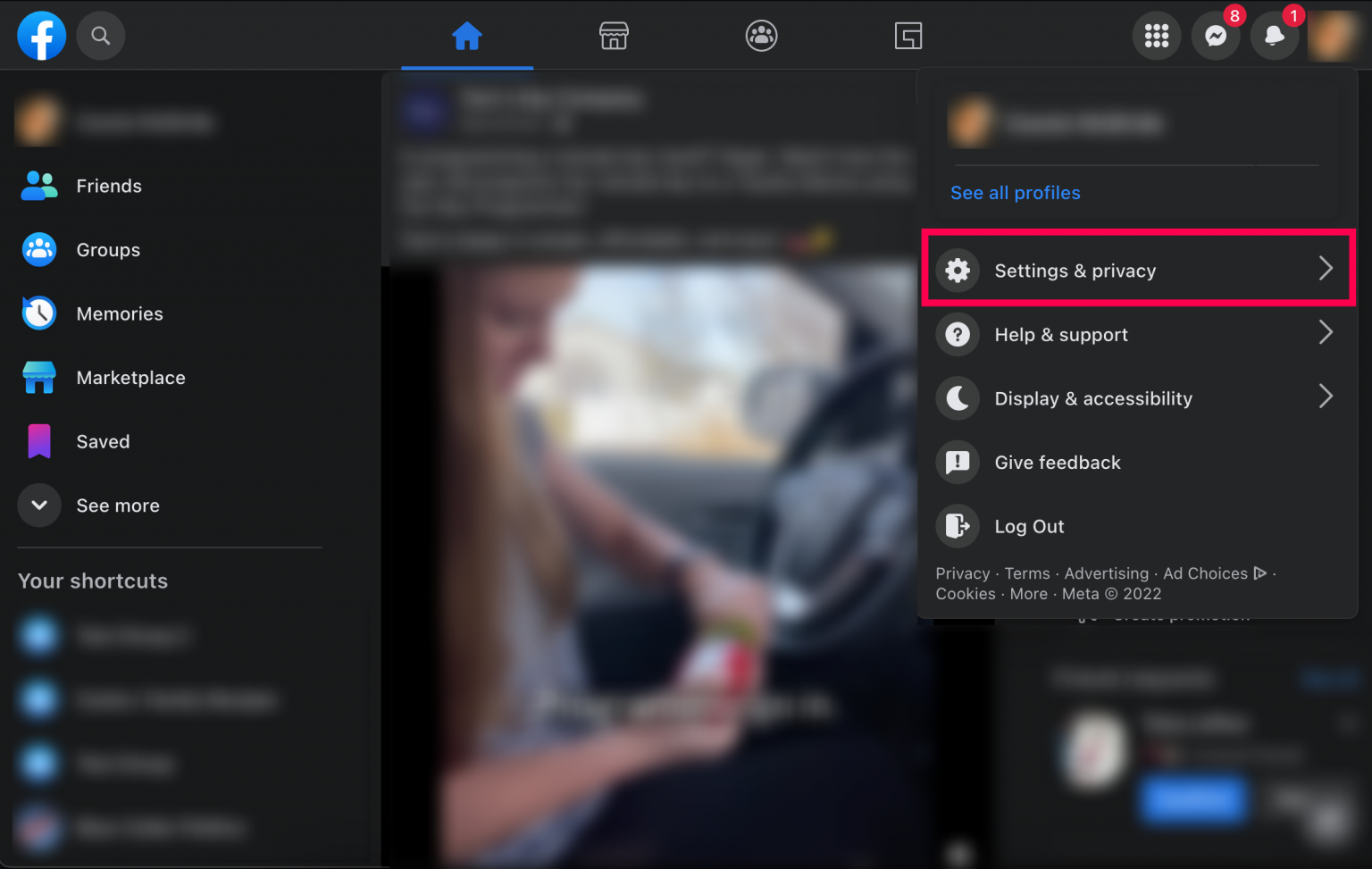Image resolution: width=1372 pixels, height=869 pixels.
Task: Open the Privacy footer link
Action: (x=963, y=573)
